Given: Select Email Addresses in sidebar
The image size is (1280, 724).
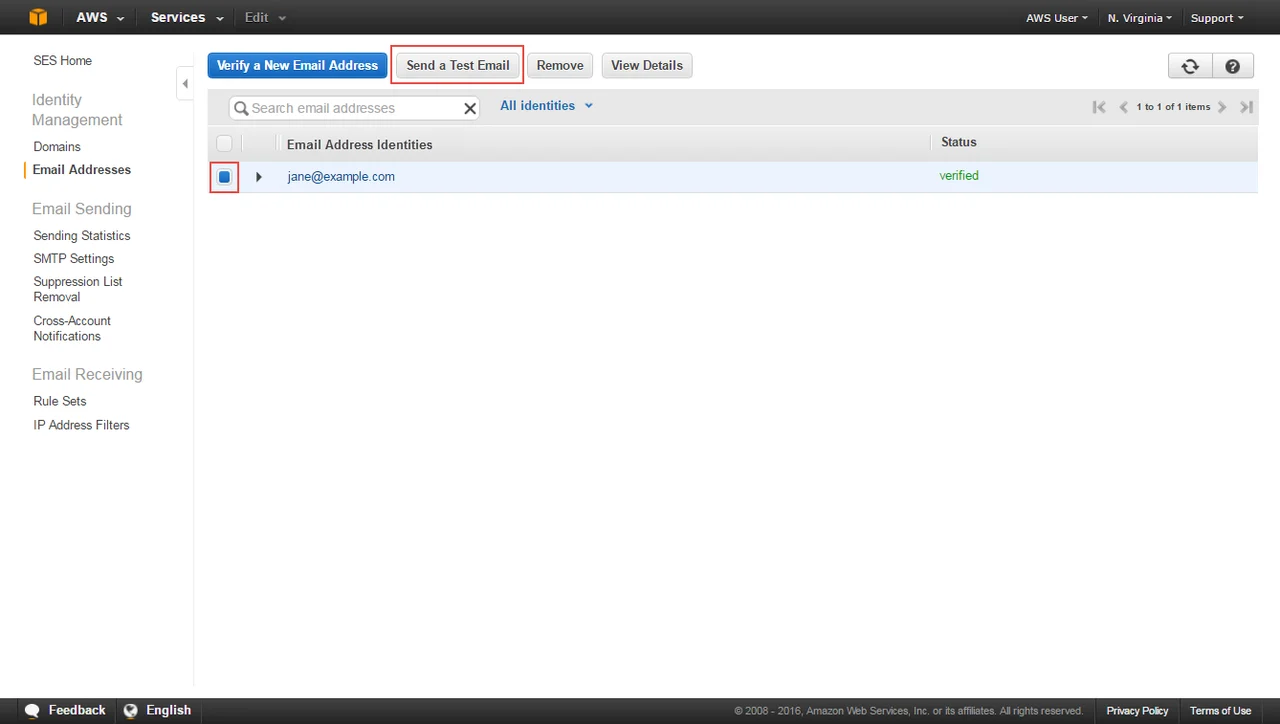Looking at the screenshot, I should [82, 170].
